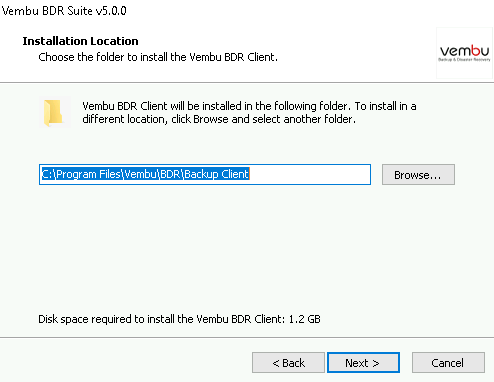Image resolution: width=494 pixels, height=382 pixels.
Task: Click blank area inside path field after text
Action: (x=310, y=174)
